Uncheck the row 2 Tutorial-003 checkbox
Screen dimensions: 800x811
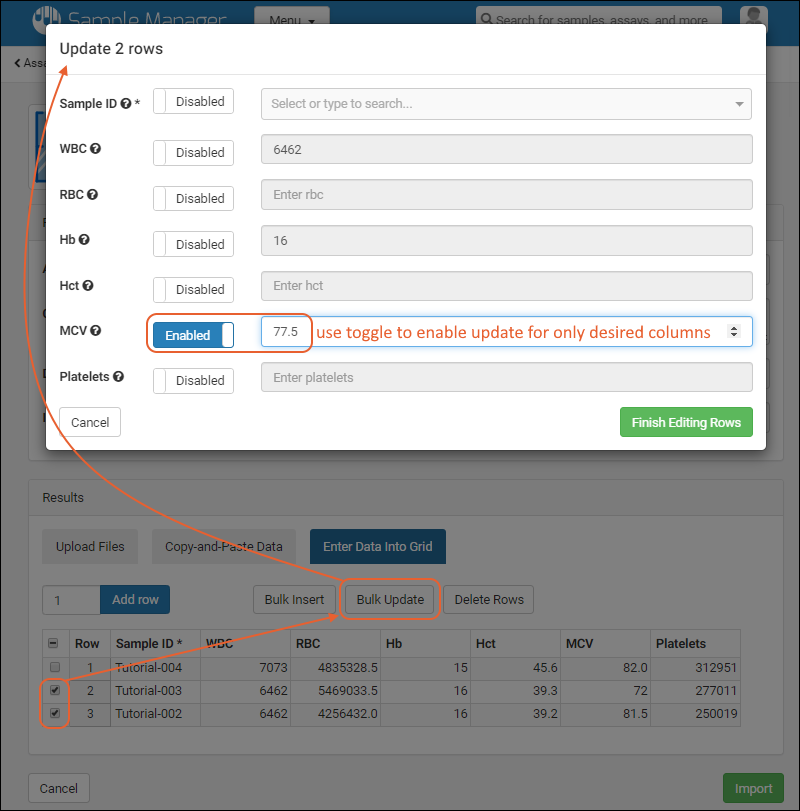click(x=55, y=690)
